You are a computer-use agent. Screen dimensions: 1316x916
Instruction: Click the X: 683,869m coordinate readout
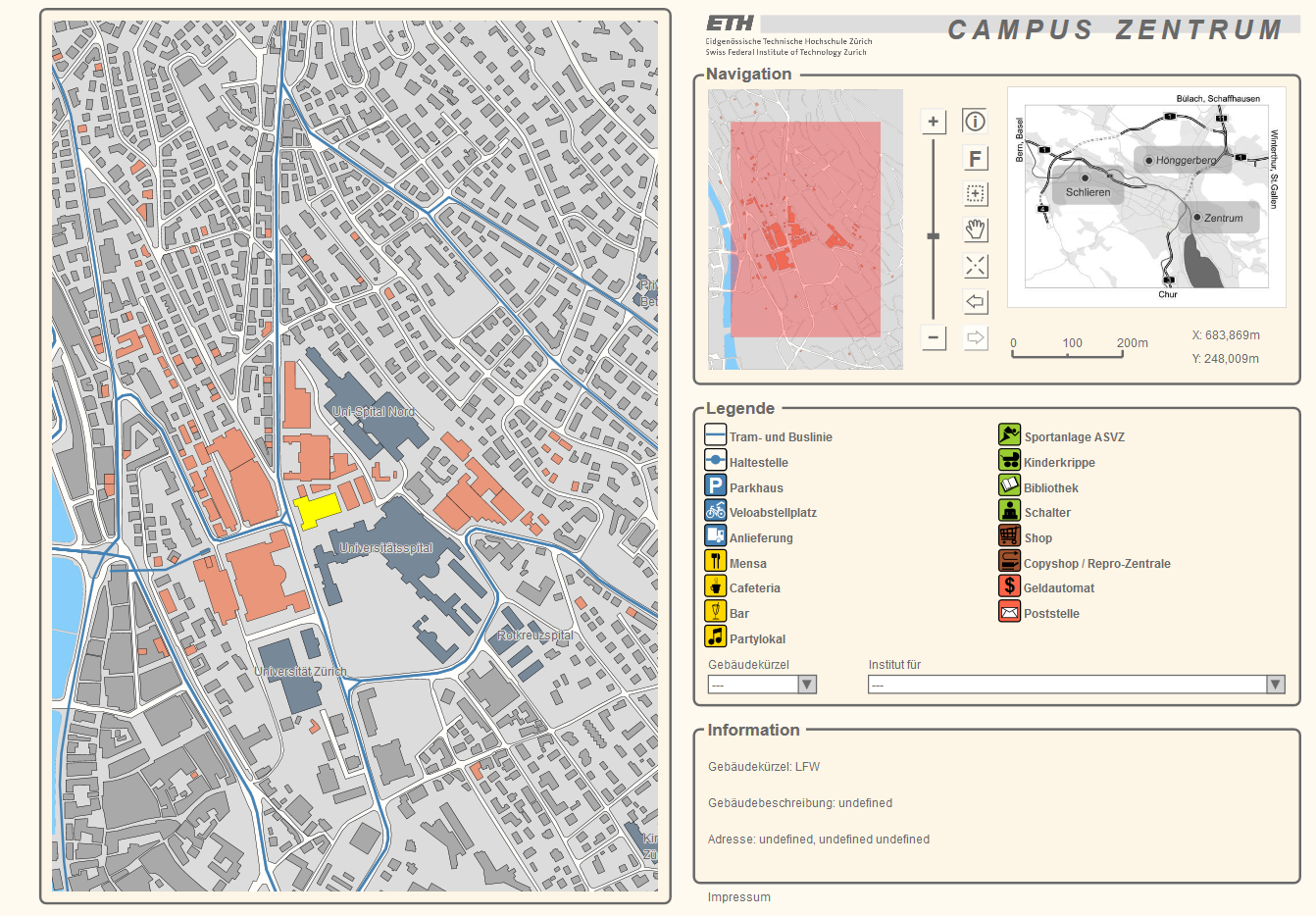(1226, 335)
